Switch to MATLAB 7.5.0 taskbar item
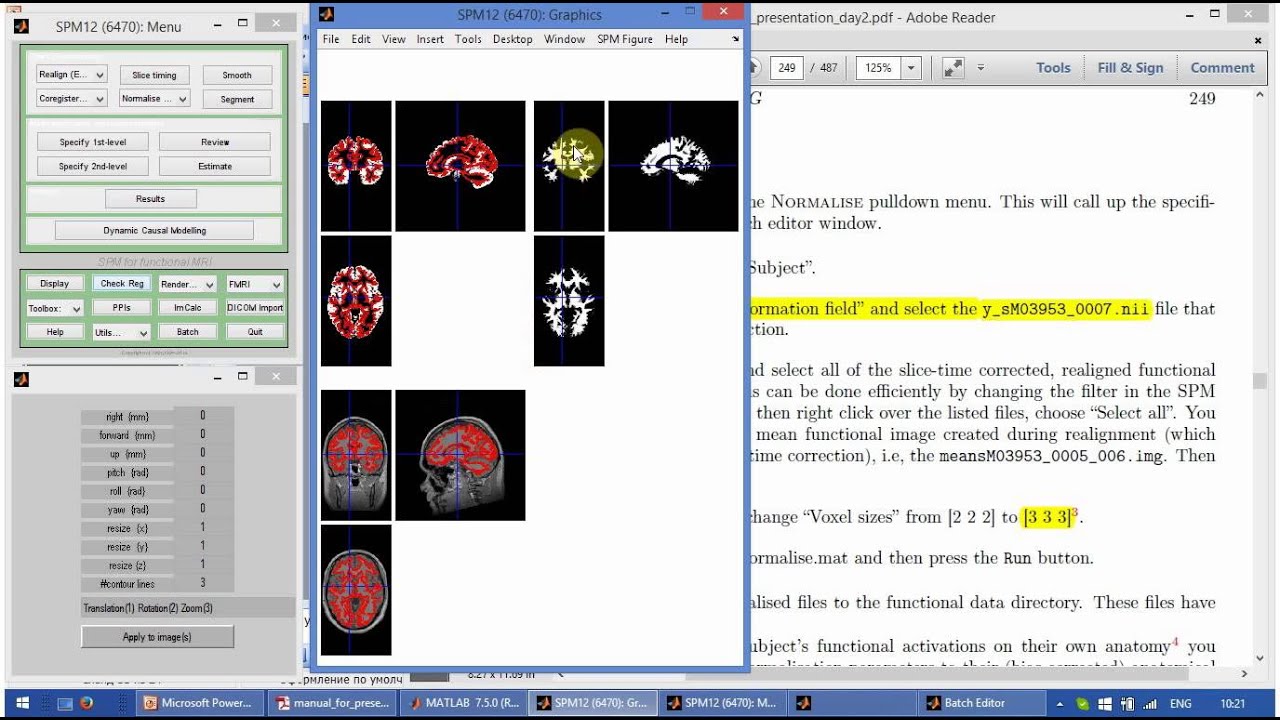 pyautogui.click(x=465, y=703)
